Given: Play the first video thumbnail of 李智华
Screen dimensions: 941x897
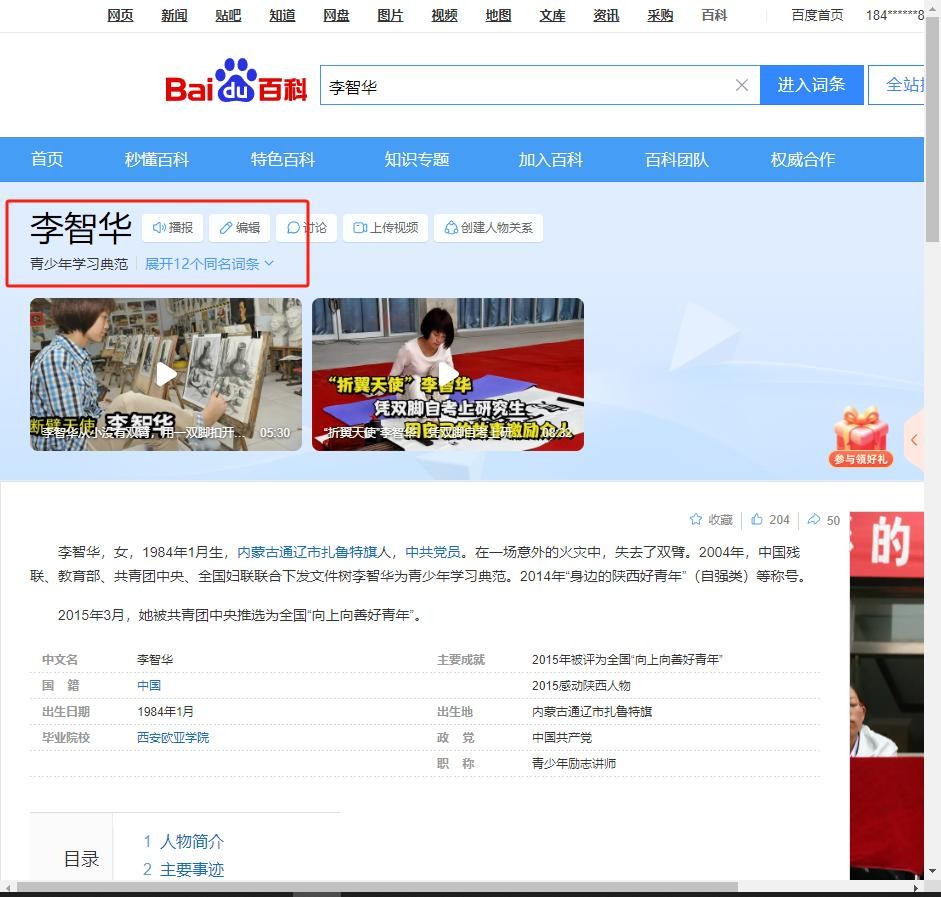Looking at the screenshot, I should pos(166,374).
